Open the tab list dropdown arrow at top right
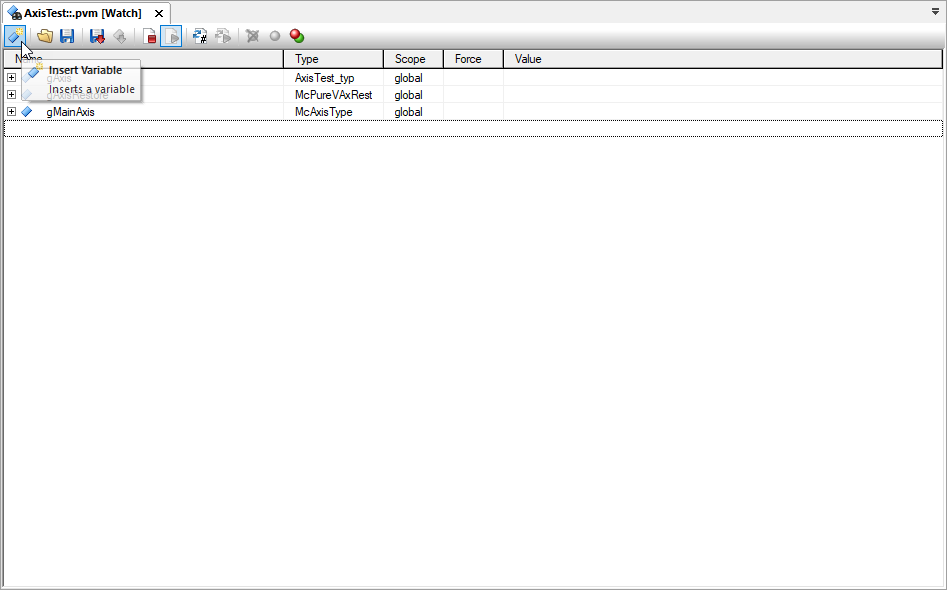Screen dimensions: 947x590 (936, 11)
